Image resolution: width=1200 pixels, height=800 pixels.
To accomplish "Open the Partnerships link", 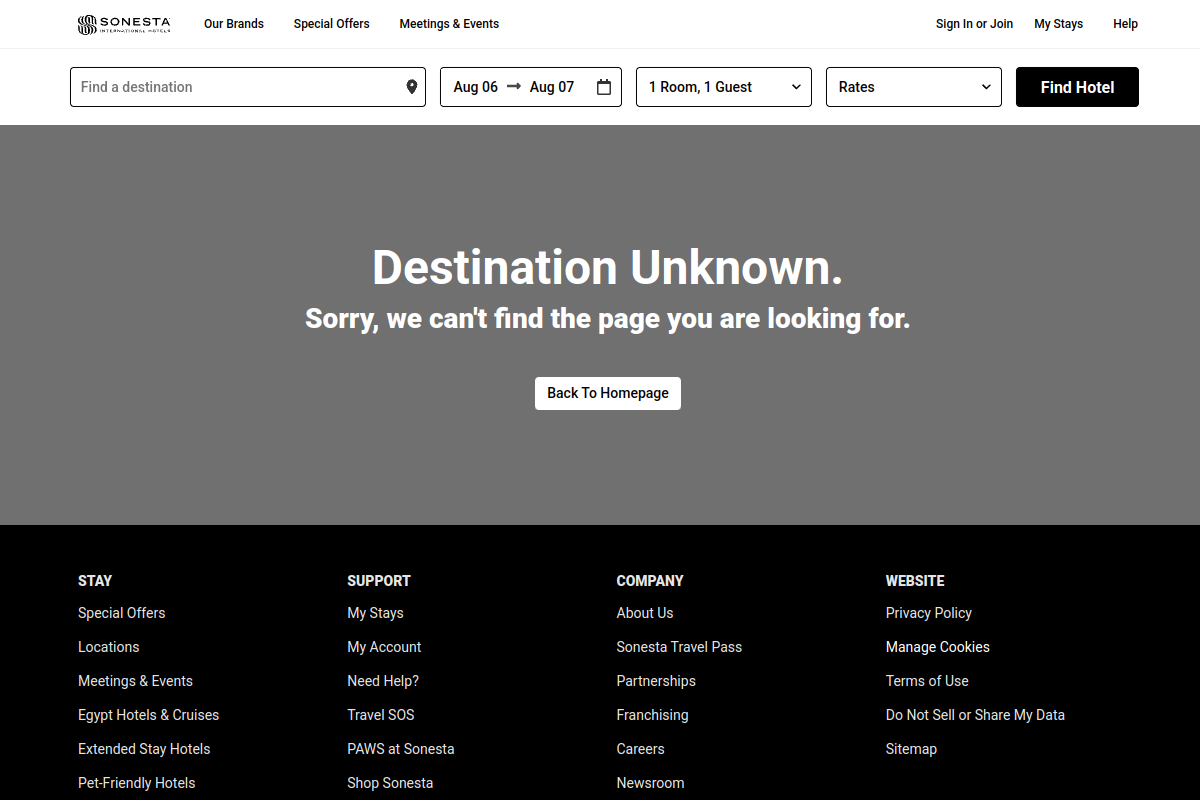I will [656, 681].
